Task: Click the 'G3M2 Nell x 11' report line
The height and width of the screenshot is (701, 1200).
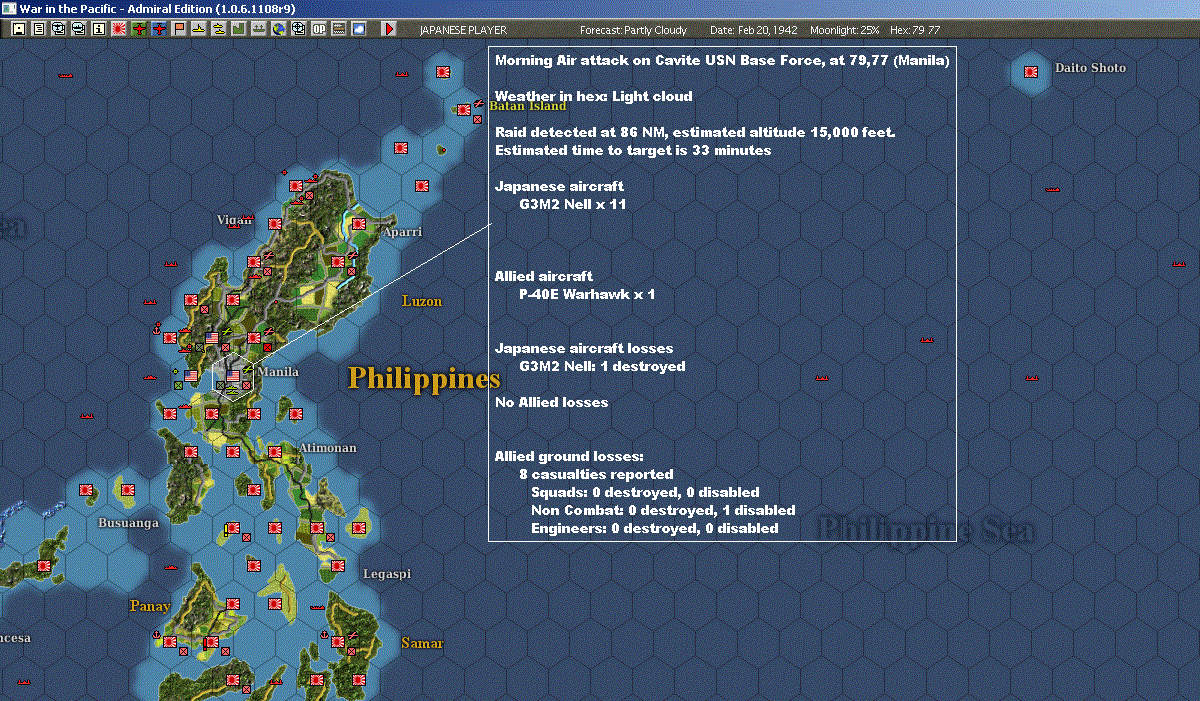Action: click(573, 204)
